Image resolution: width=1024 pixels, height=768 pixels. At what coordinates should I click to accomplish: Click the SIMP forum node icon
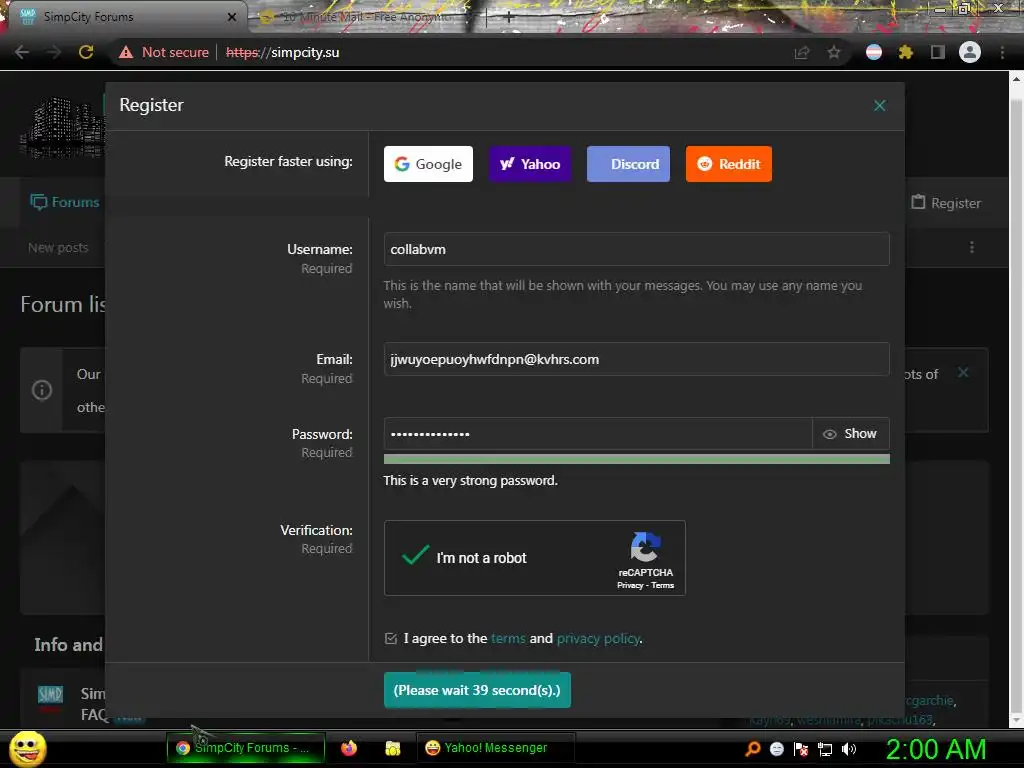50,695
